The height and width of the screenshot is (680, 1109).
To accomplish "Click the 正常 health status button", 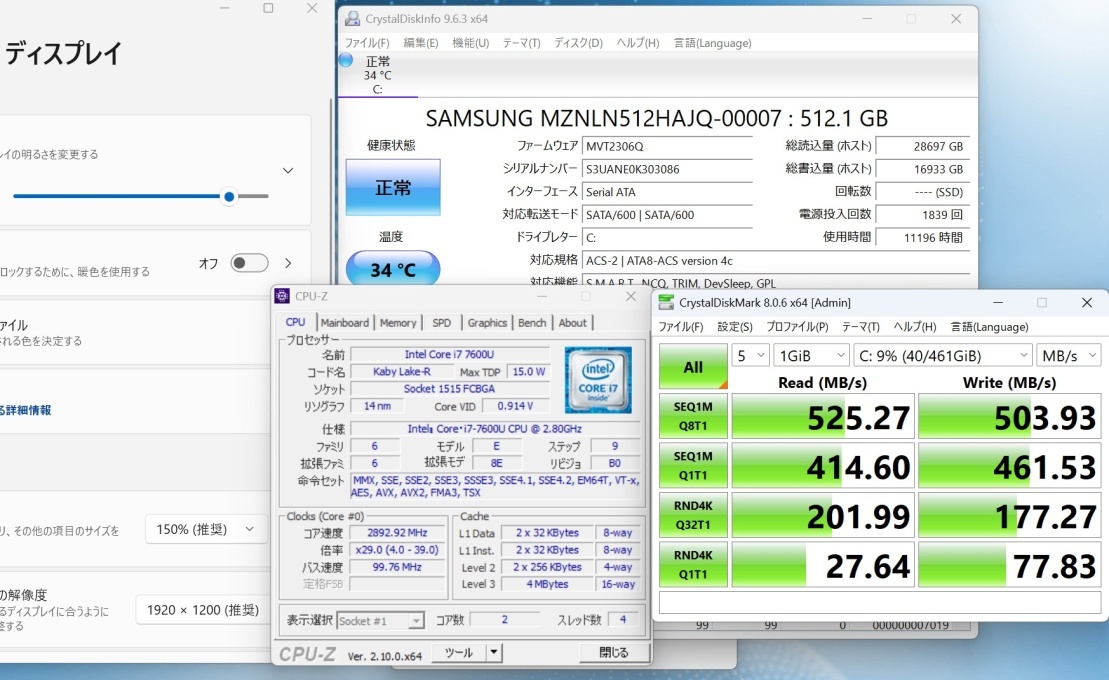I will (x=393, y=188).
